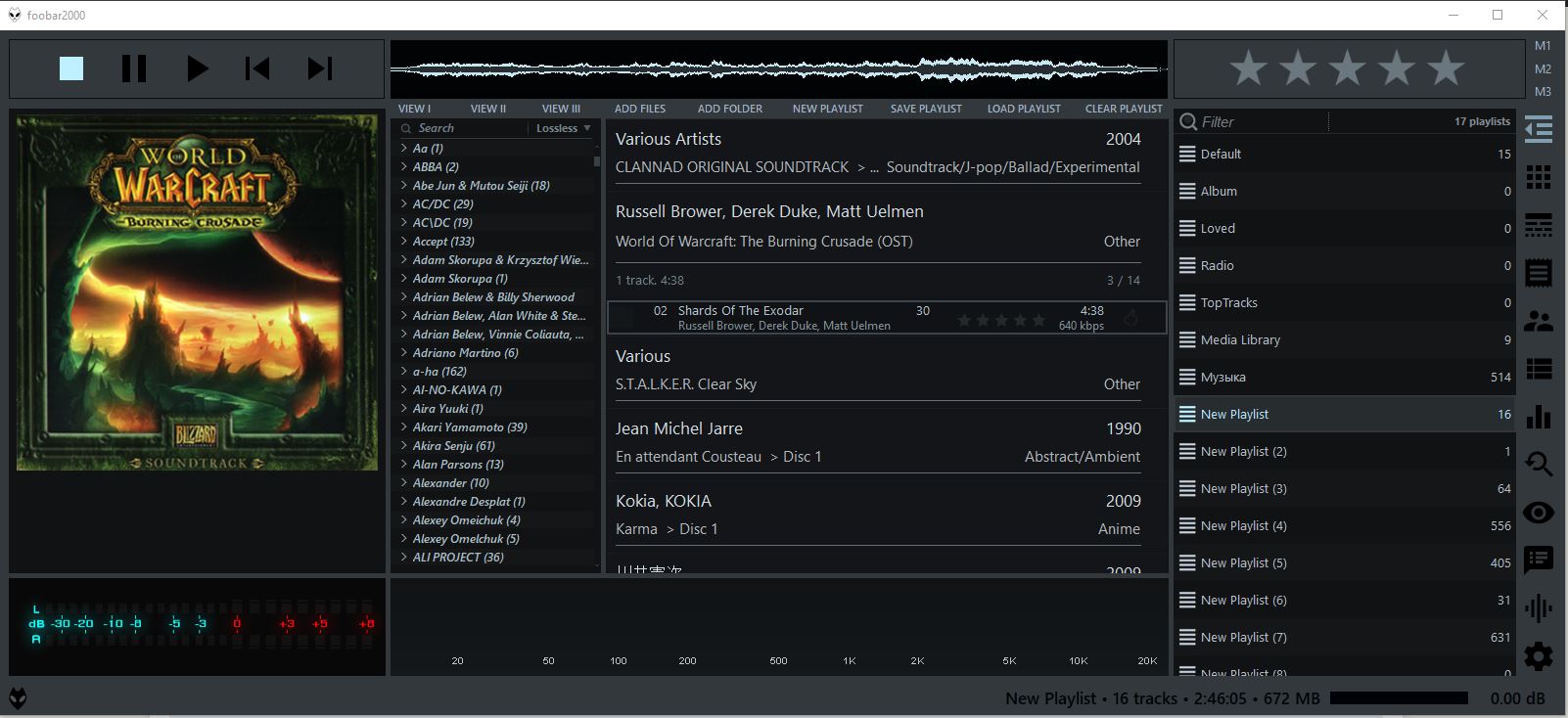
Task: Go back to the previous track
Action: click(x=257, y=68)
